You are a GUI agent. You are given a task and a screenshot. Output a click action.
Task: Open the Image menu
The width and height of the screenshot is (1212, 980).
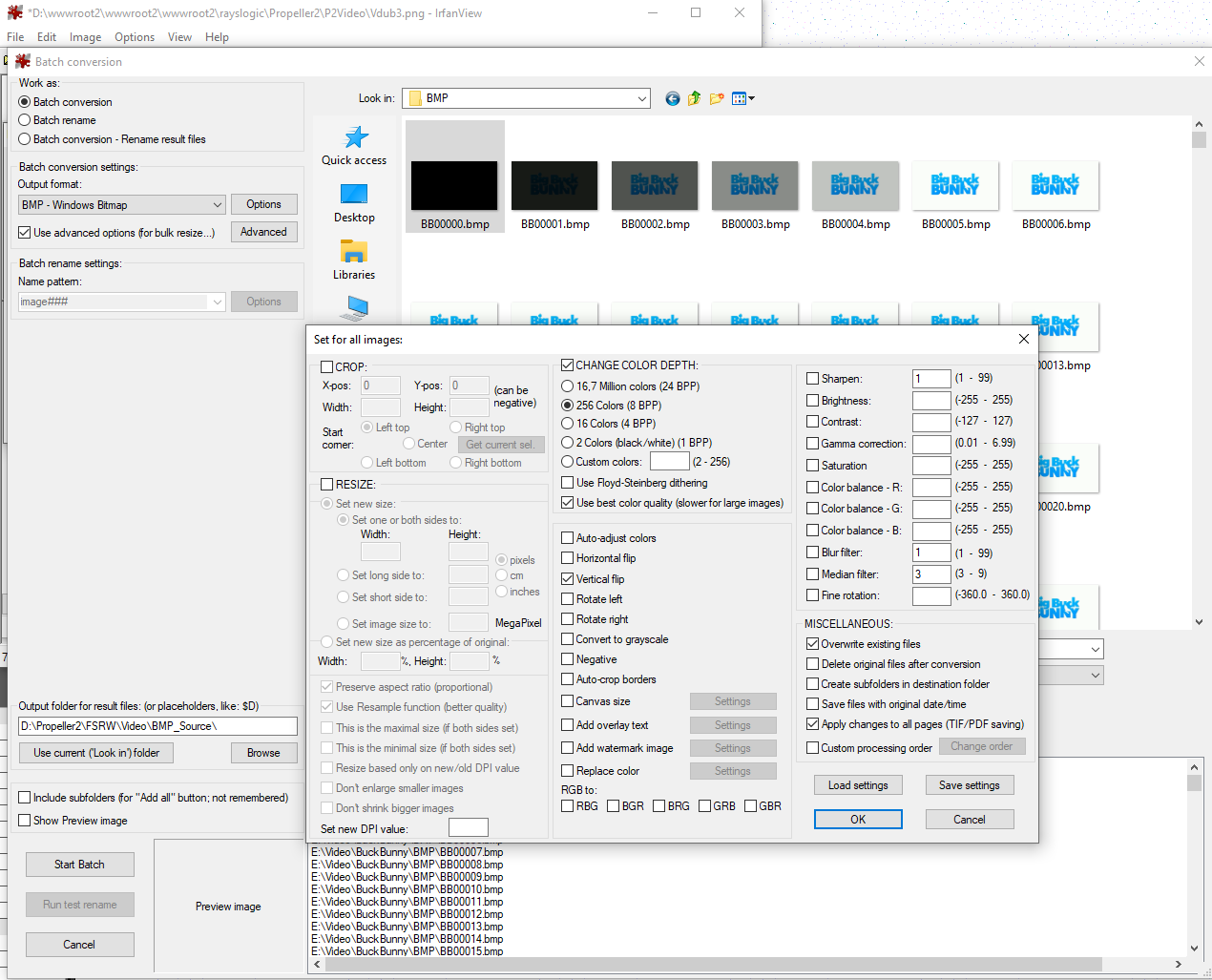(x=85, y=37)
